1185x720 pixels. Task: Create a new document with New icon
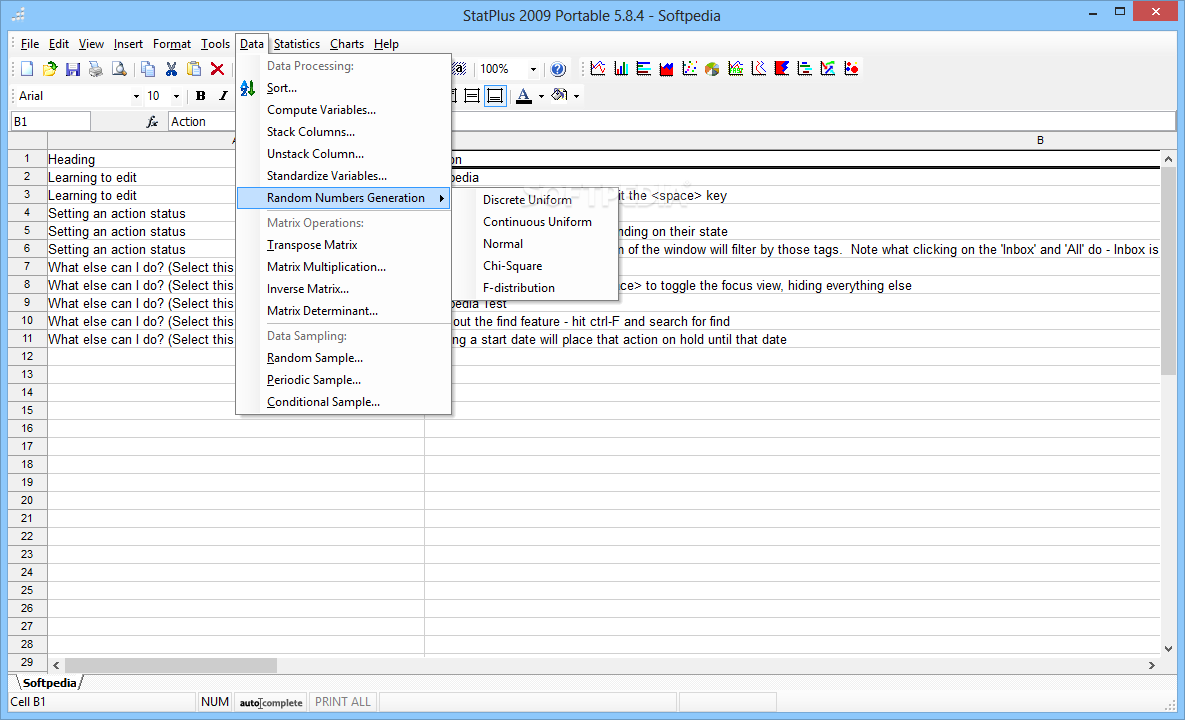pos(27,69)
